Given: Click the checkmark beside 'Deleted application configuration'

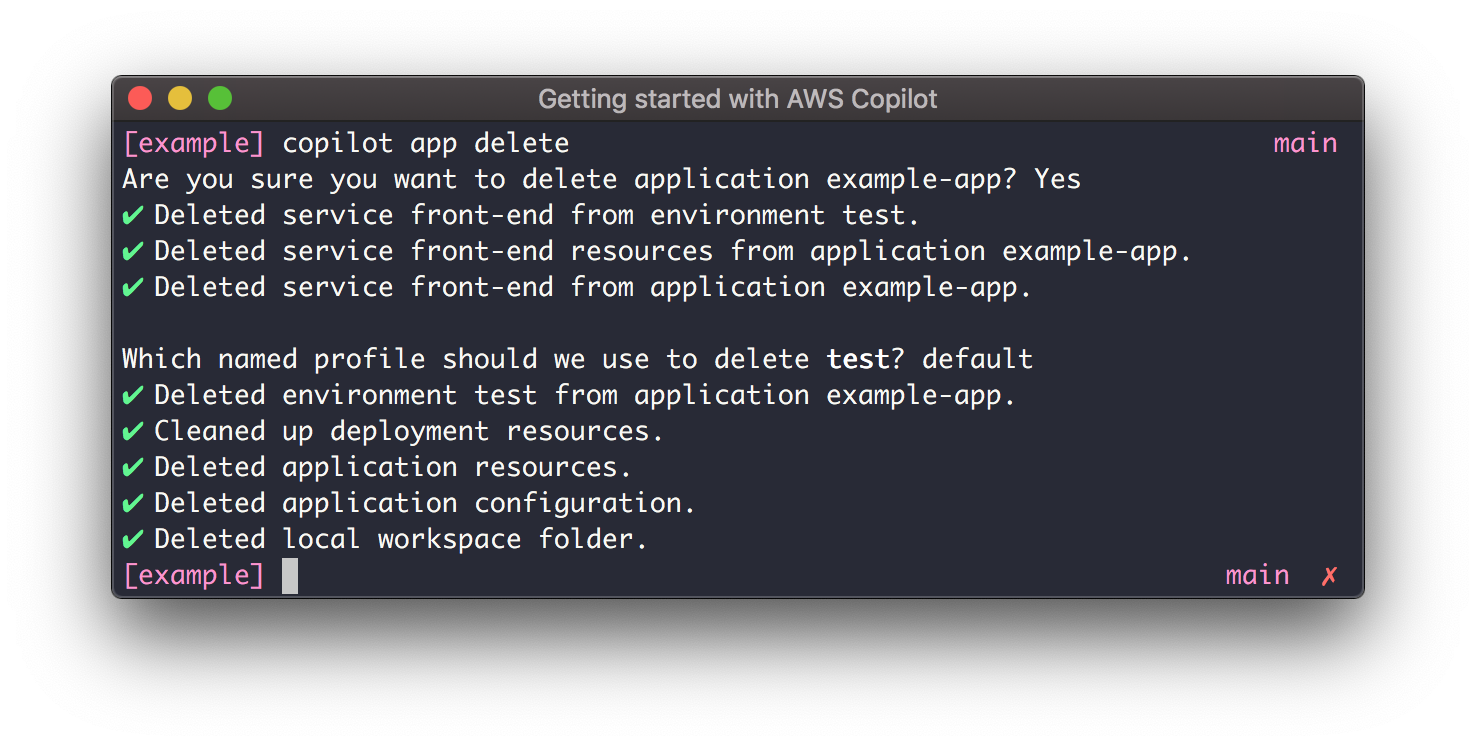Looking at the screenshot, I should (x=133, y=503).
